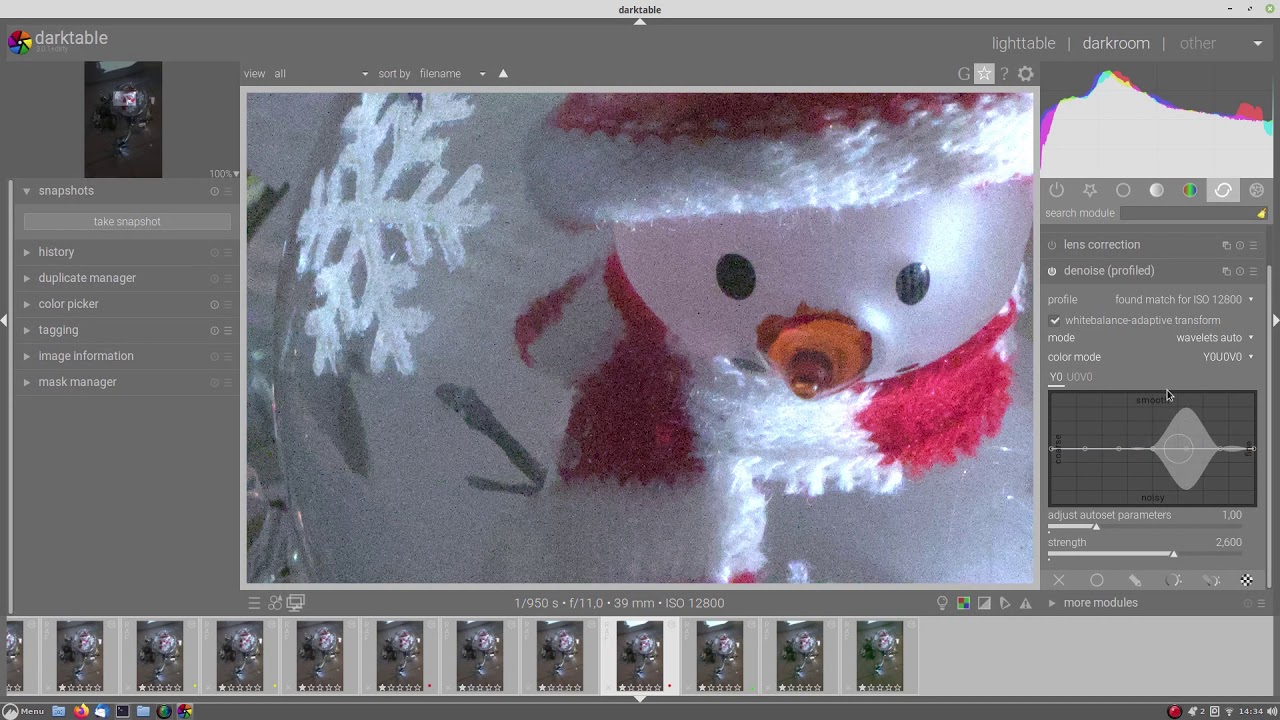Toggle clipping indication icon

984,603
